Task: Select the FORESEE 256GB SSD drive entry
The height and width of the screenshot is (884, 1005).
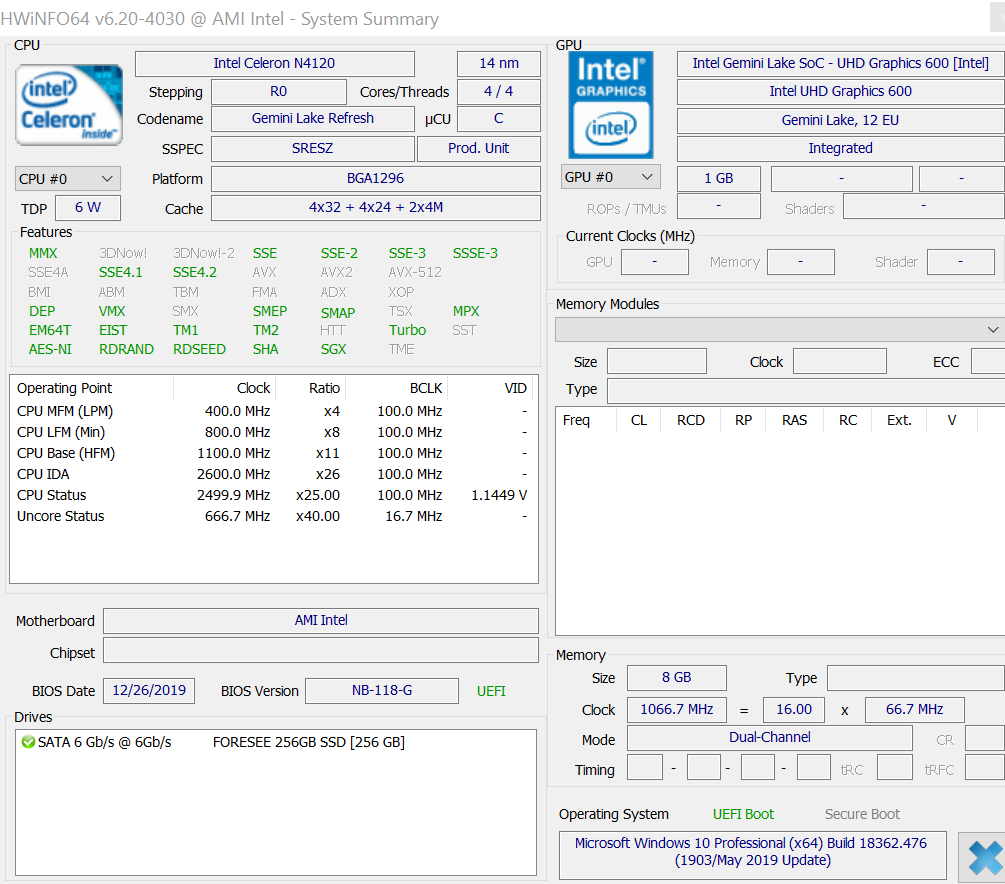Action: [309, 742]
